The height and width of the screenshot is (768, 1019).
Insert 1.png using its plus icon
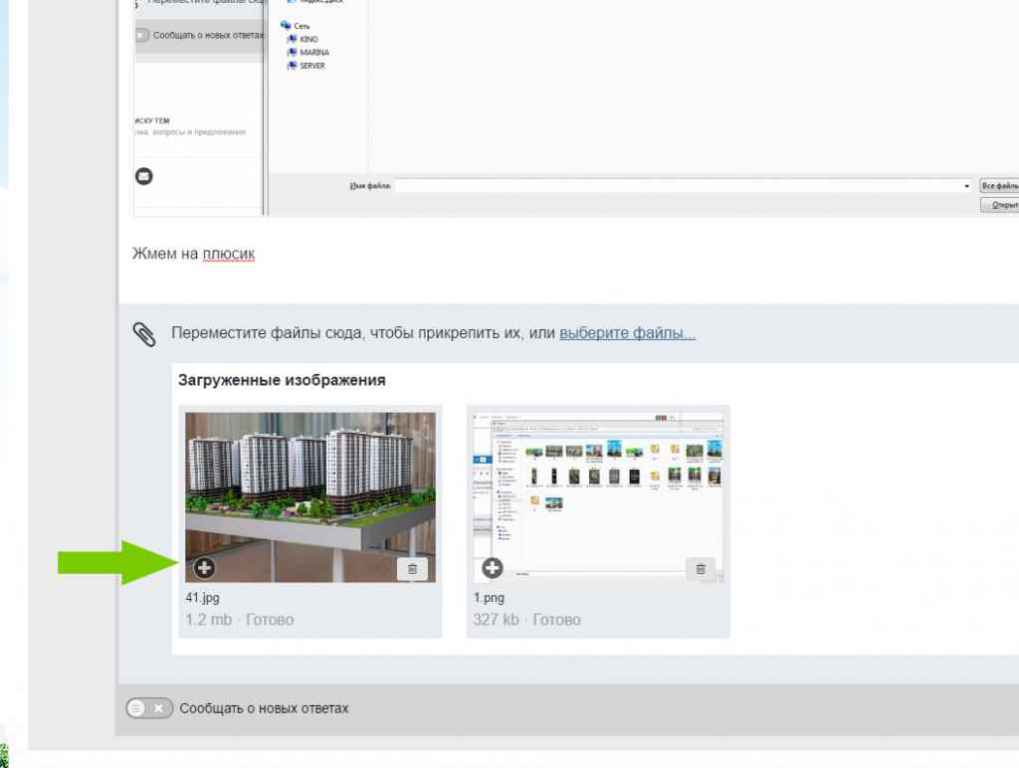493,568
